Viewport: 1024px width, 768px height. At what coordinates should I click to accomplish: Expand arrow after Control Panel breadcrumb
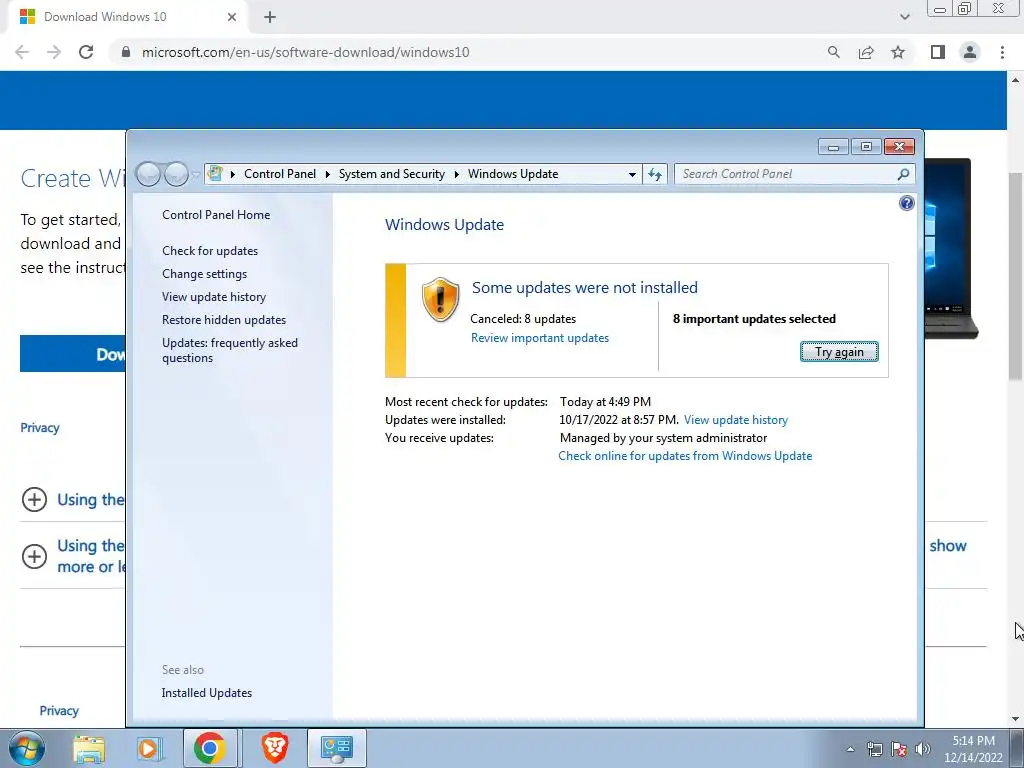coord(328,174)
